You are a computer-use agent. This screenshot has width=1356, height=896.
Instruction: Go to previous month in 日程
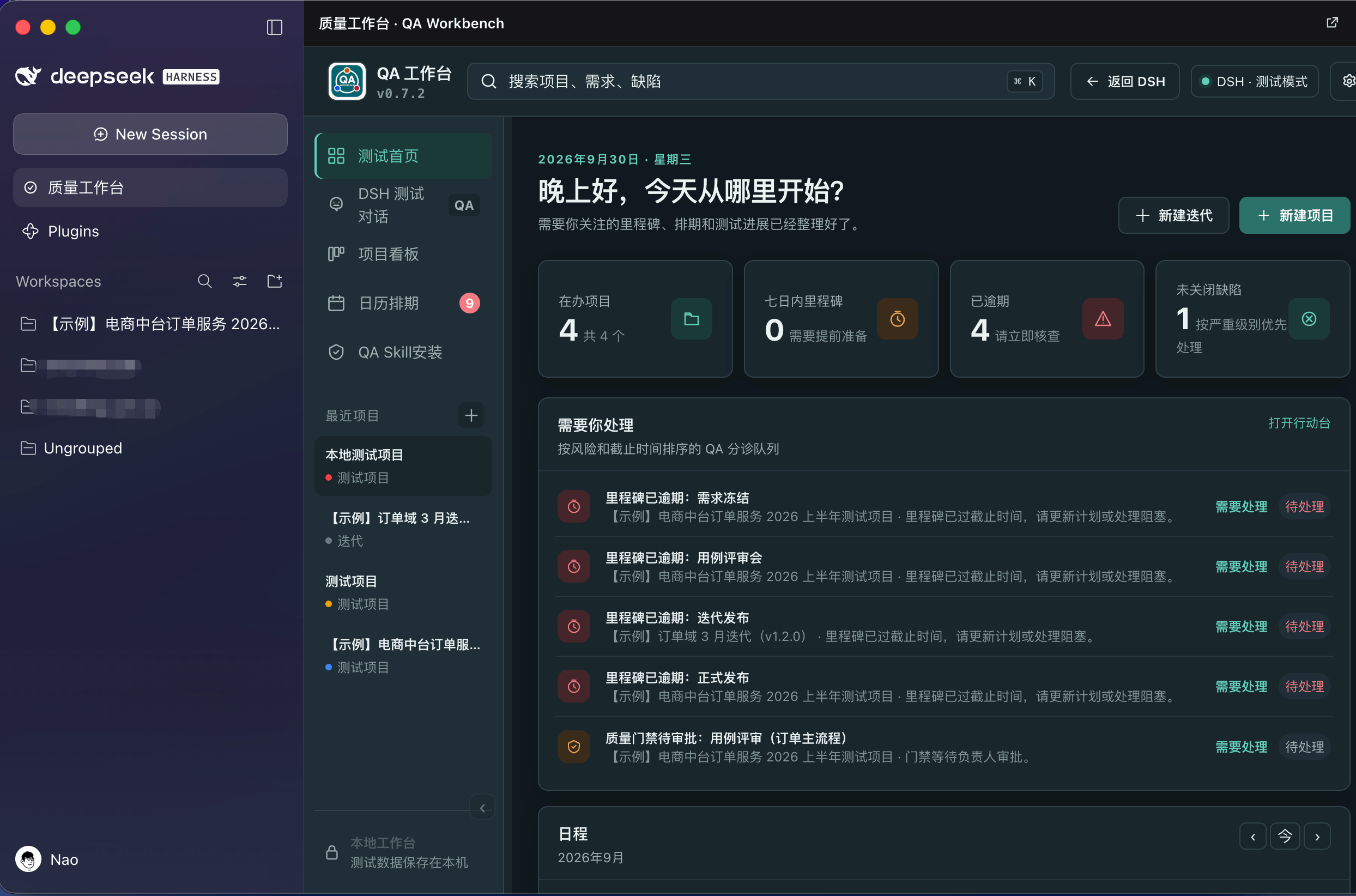pyautogui.click(x=1252, y=837)
